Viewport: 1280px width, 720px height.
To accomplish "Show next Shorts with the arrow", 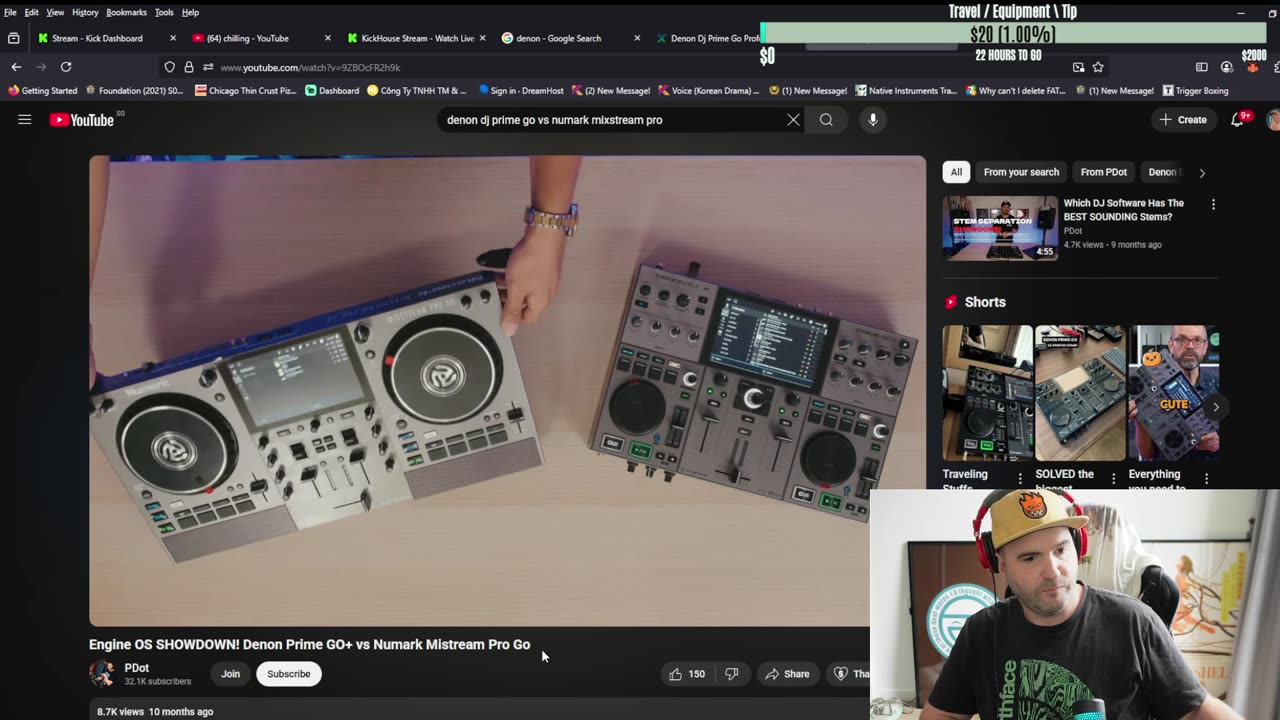I will point(1216,407).
